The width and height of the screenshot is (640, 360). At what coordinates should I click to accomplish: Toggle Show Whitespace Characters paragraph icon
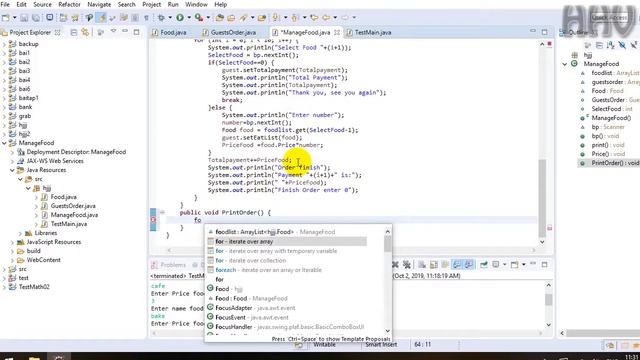[147, 18]
